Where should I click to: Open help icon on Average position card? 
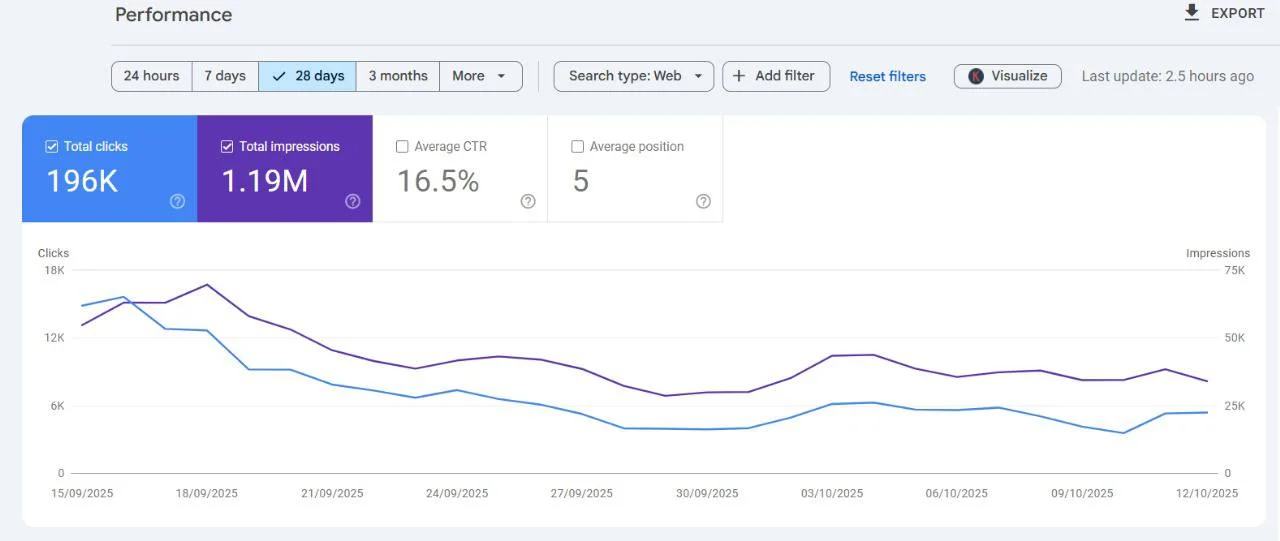pyautogui.click(x=703, y=201)
